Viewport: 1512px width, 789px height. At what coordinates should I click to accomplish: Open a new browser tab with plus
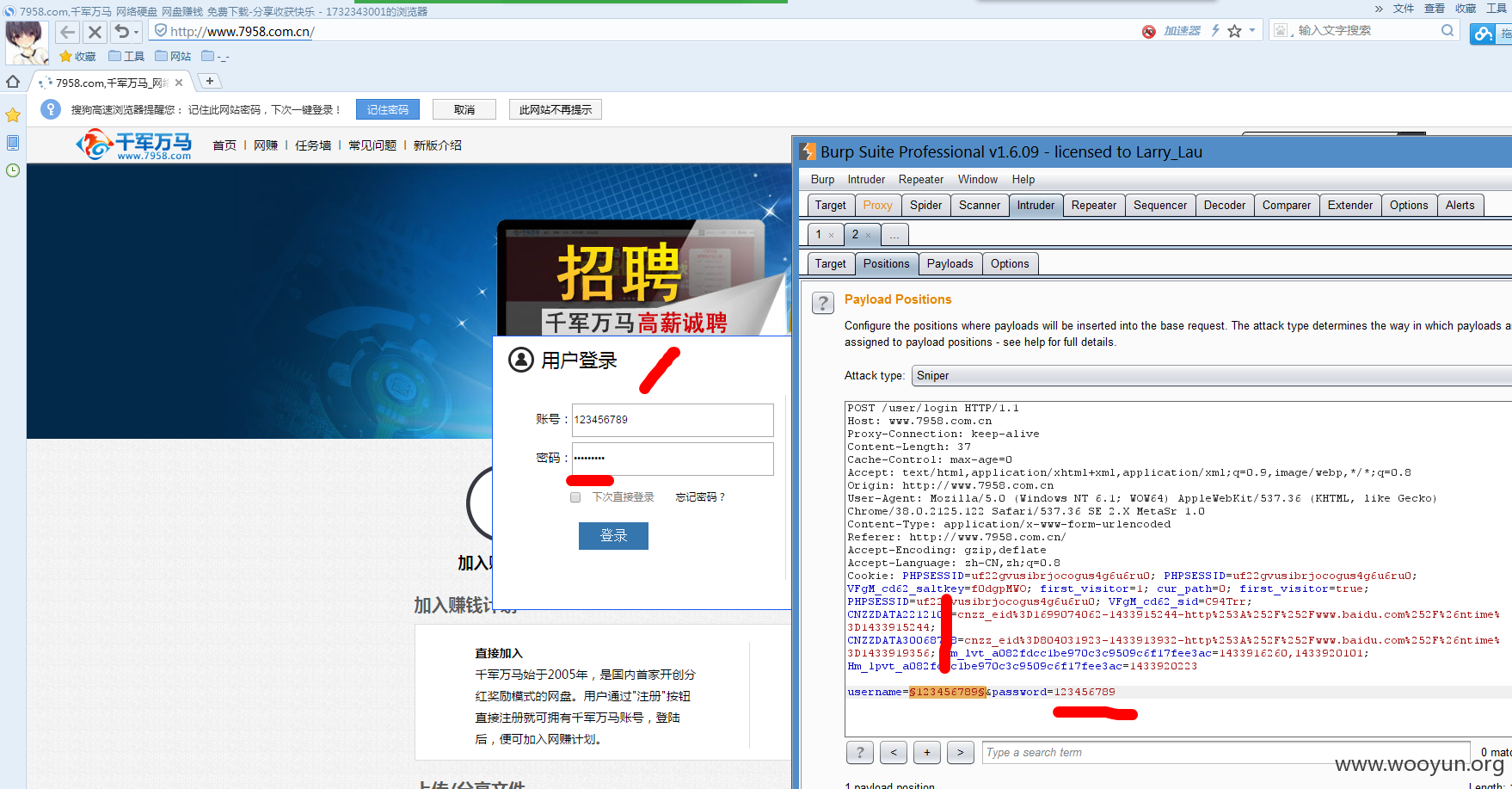pos(210,81)
